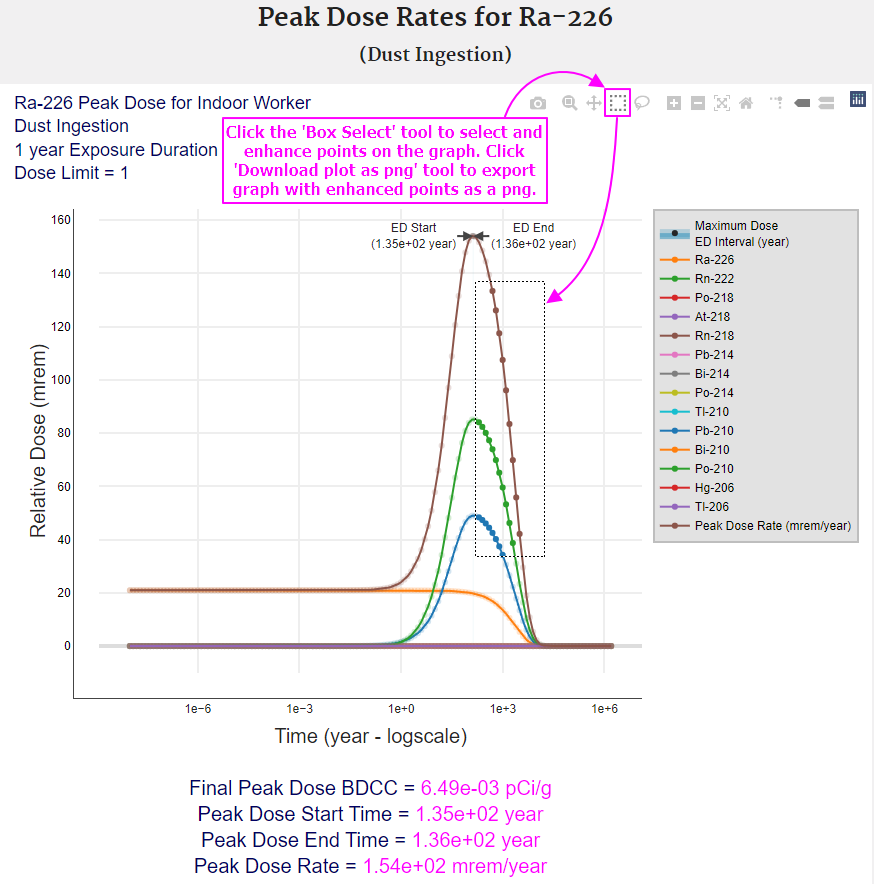874x884 pixels.
Task: Activate the Box Select tool
Action: pos(618,103)
